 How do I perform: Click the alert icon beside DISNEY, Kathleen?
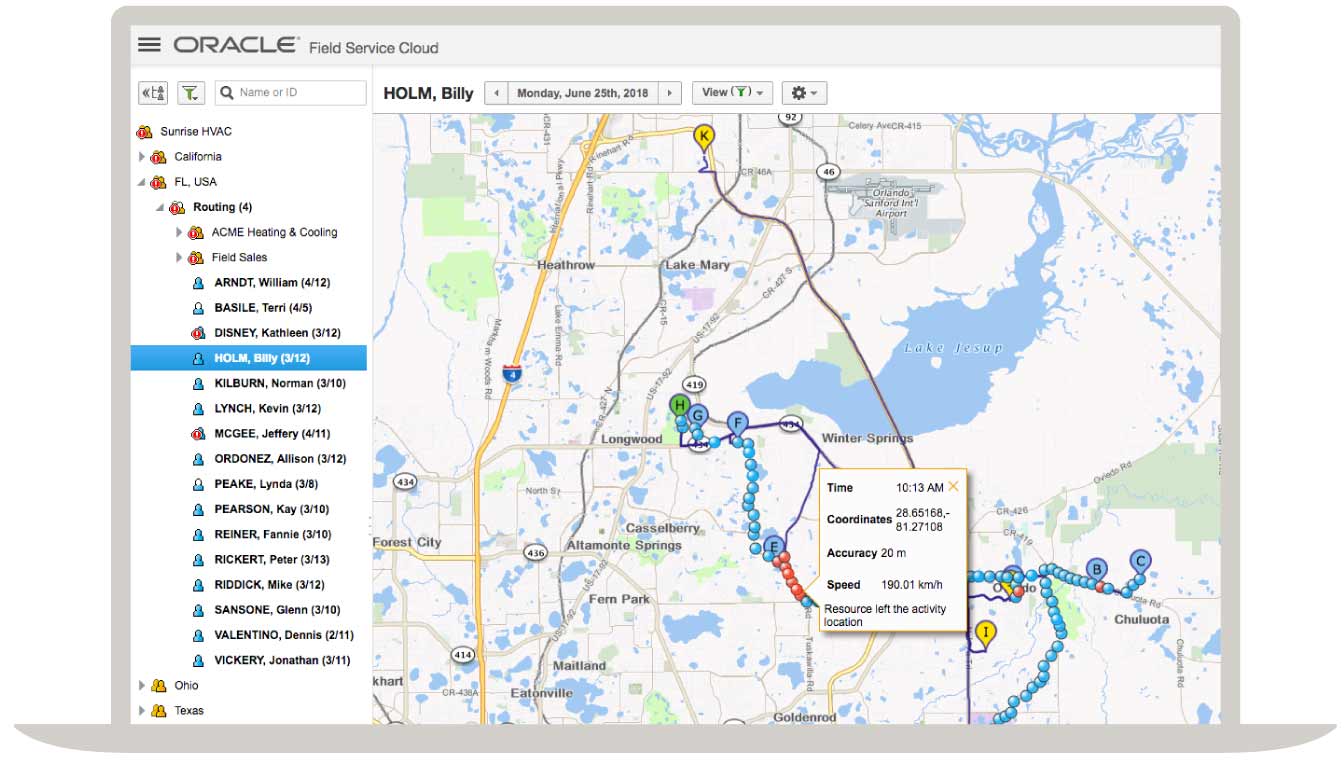[x=198, y=333]
